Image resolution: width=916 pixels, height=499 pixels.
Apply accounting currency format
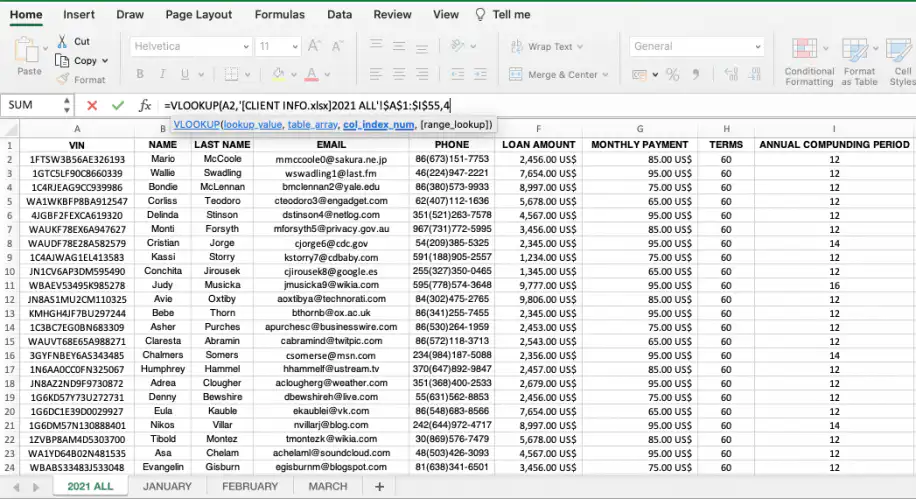[x=639, y=75]
